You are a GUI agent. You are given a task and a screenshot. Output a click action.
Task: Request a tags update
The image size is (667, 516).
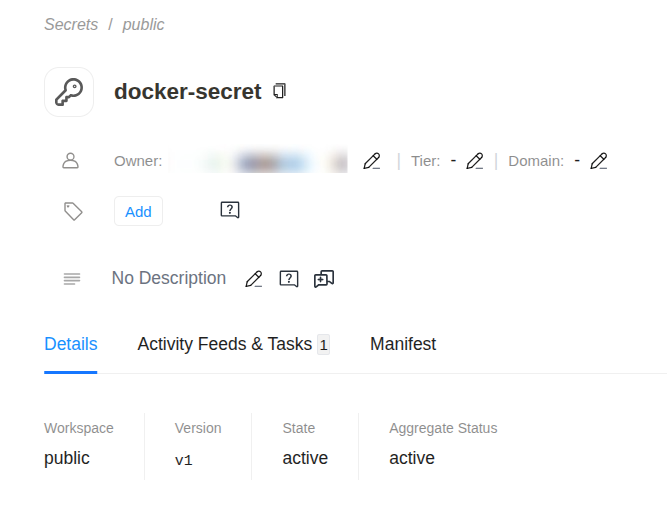(x=230, y=210)
